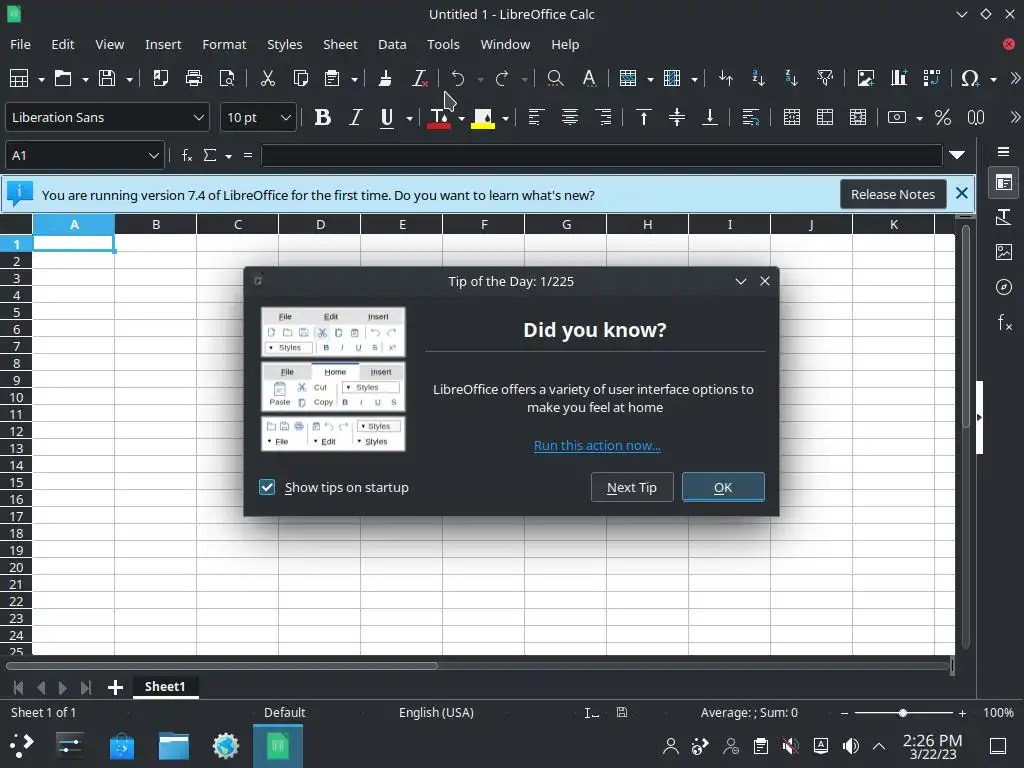Toggle Align Right

pyautogui.click(x=603, y=118)
